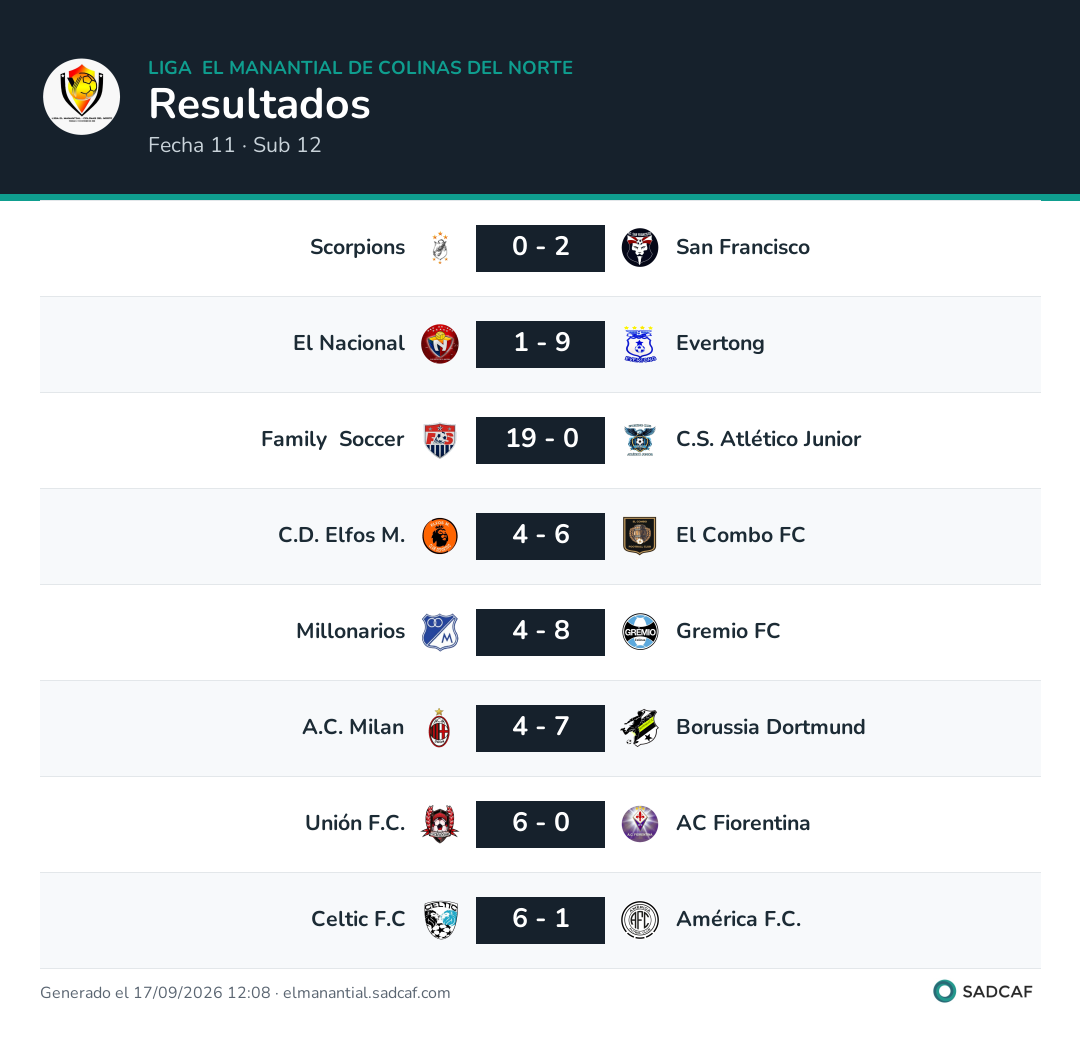Viewport: 1080px width, 1044px height.
Task: Click the Millonarios blue crest
Action: click(440, 632)
